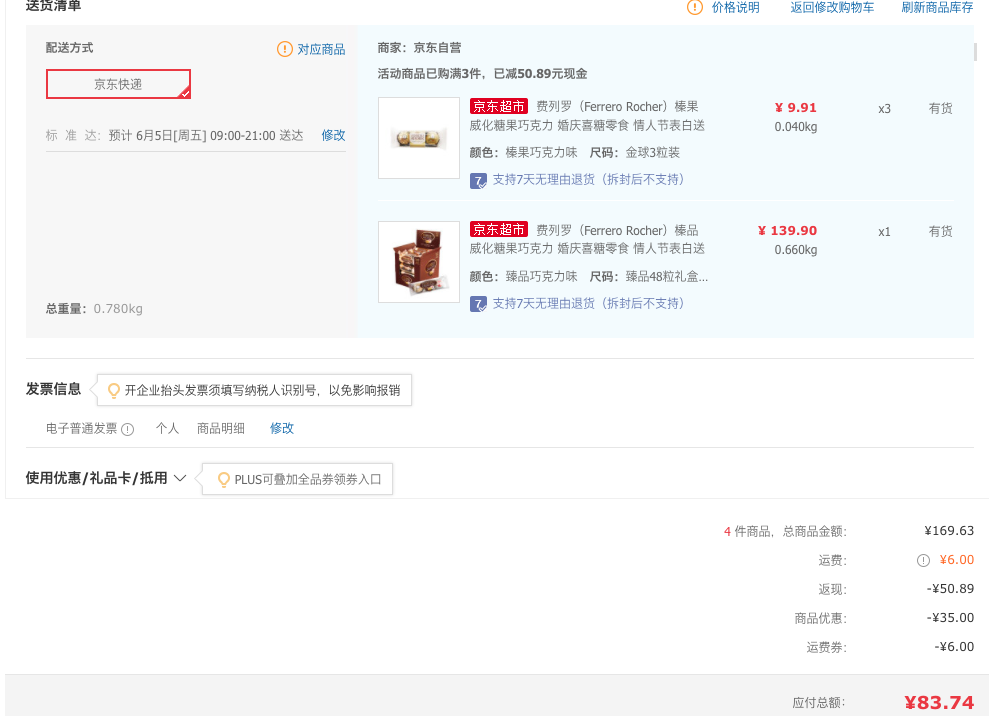Click 总重量 0.780kg text
Image resolution: width=989 pixels, height=716 pixels.
coord(94,308)
